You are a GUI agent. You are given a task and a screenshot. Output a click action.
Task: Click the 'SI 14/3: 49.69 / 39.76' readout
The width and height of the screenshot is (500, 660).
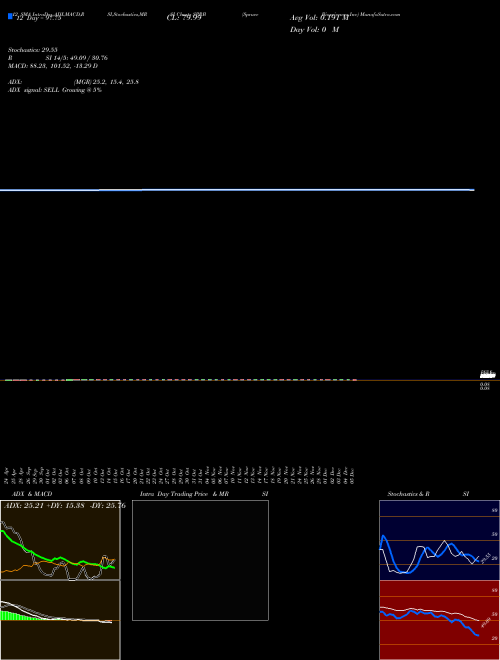[77, 58]
